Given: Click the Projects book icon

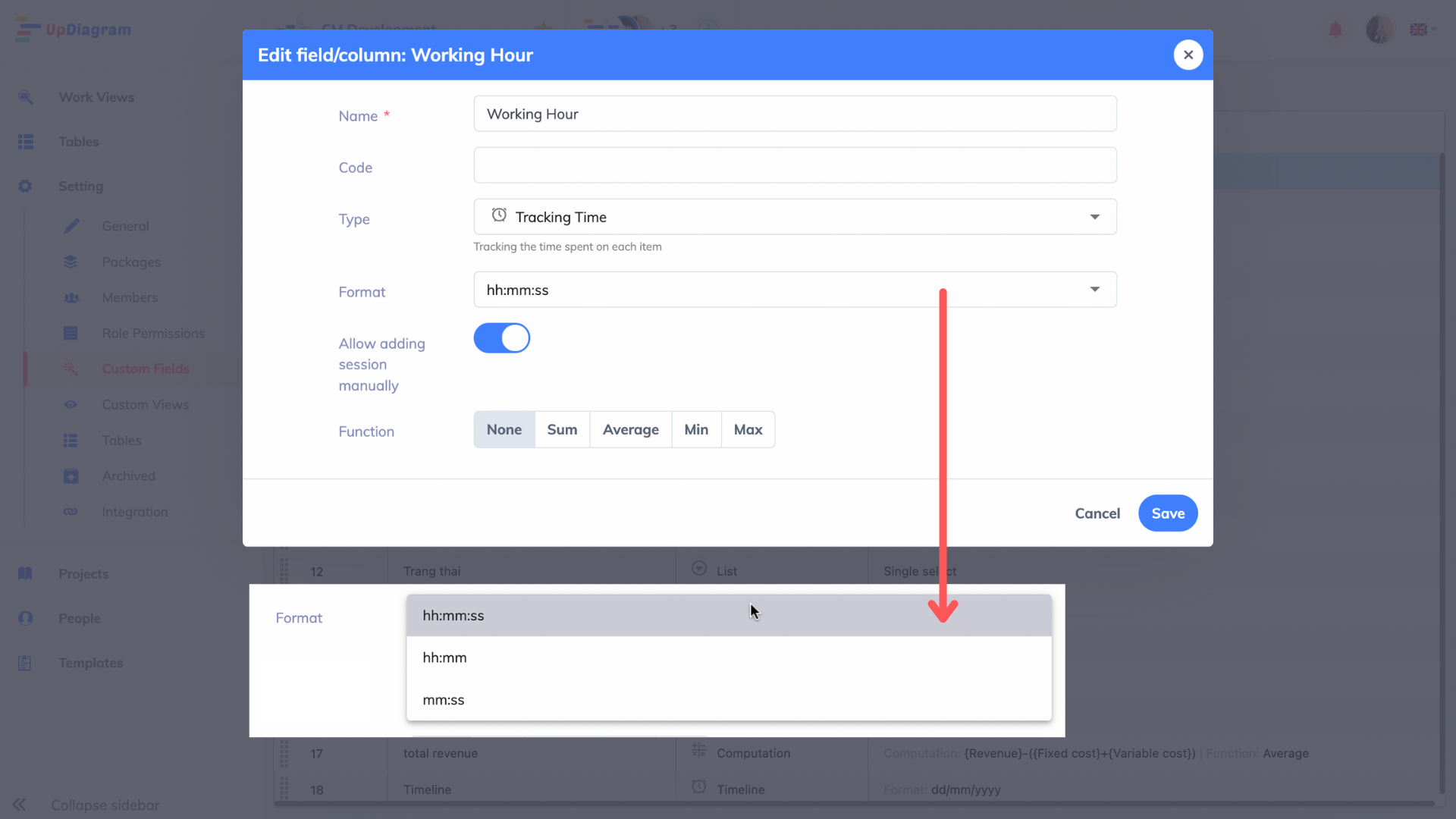Looking at the screenshot, I should click(x=25, y=574).
